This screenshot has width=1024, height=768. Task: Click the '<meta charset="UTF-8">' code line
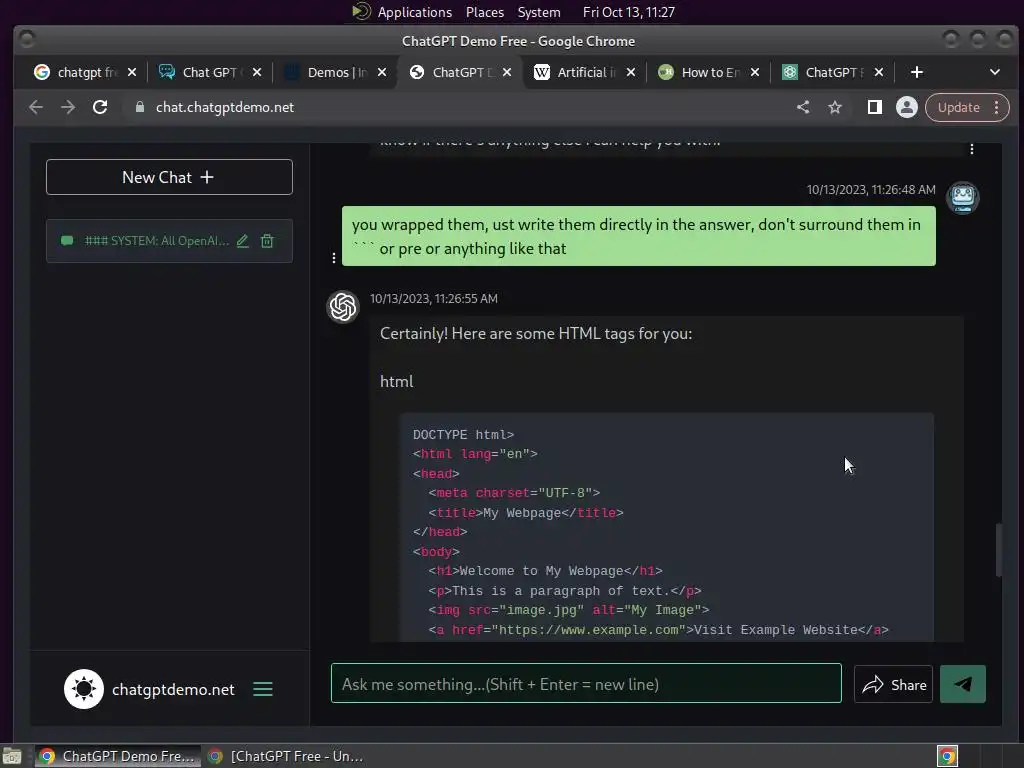coord(514,493)
